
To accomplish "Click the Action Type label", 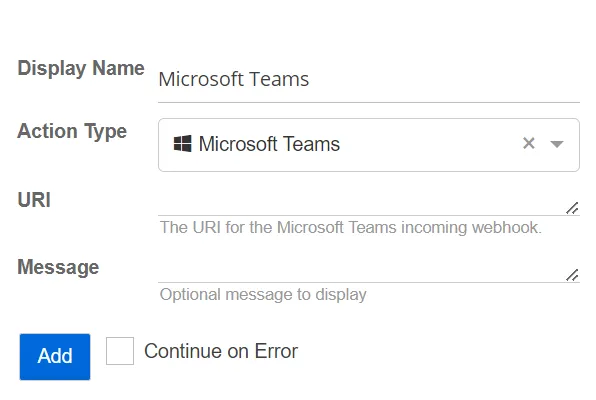I will (x=72, y=132).
